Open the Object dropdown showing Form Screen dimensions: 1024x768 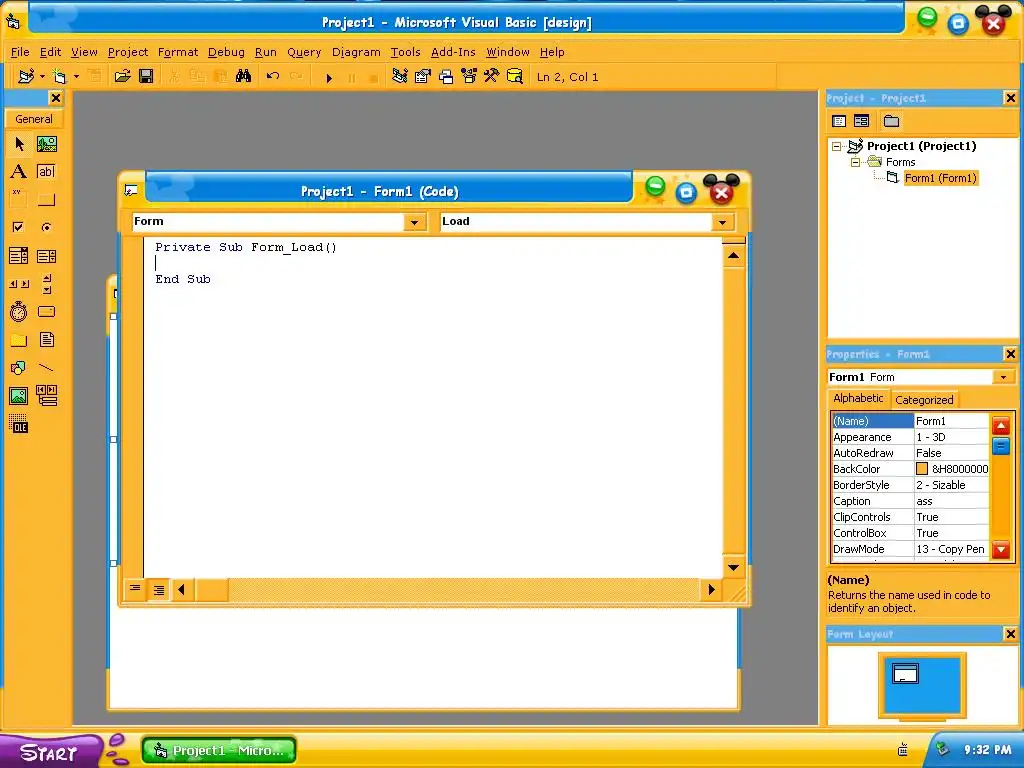click(414, 222)
